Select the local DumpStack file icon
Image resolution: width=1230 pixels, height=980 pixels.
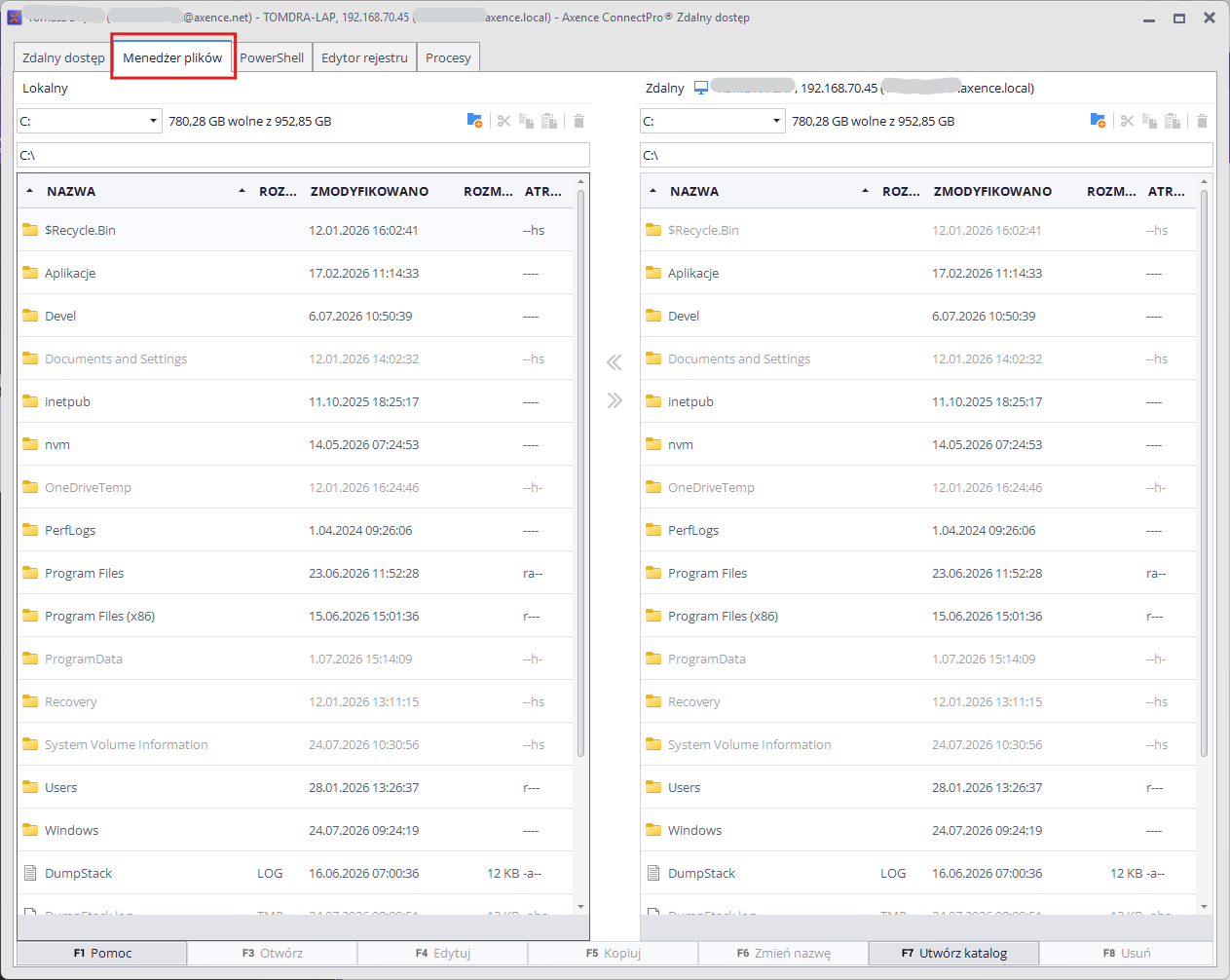tap(30, 873)
